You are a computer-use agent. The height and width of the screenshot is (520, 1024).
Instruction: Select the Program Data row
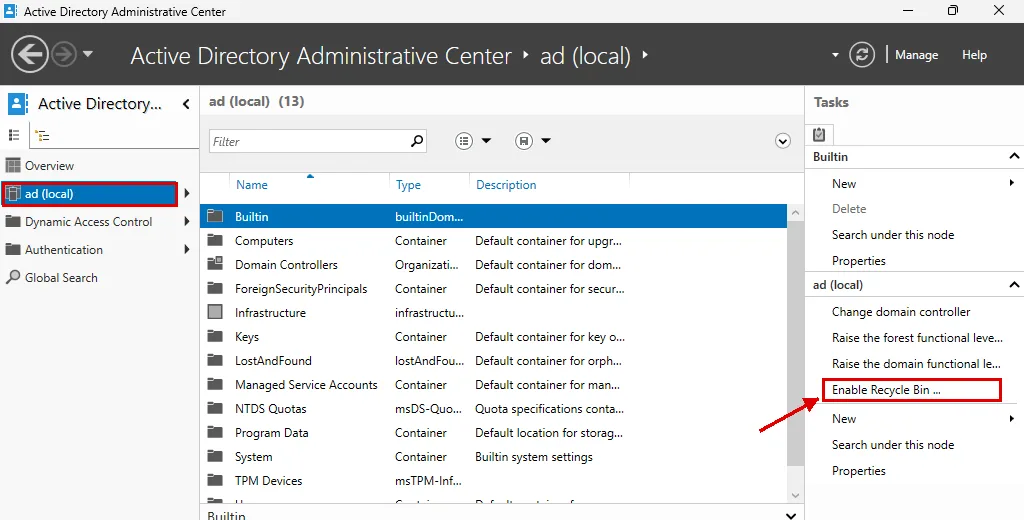494,433
